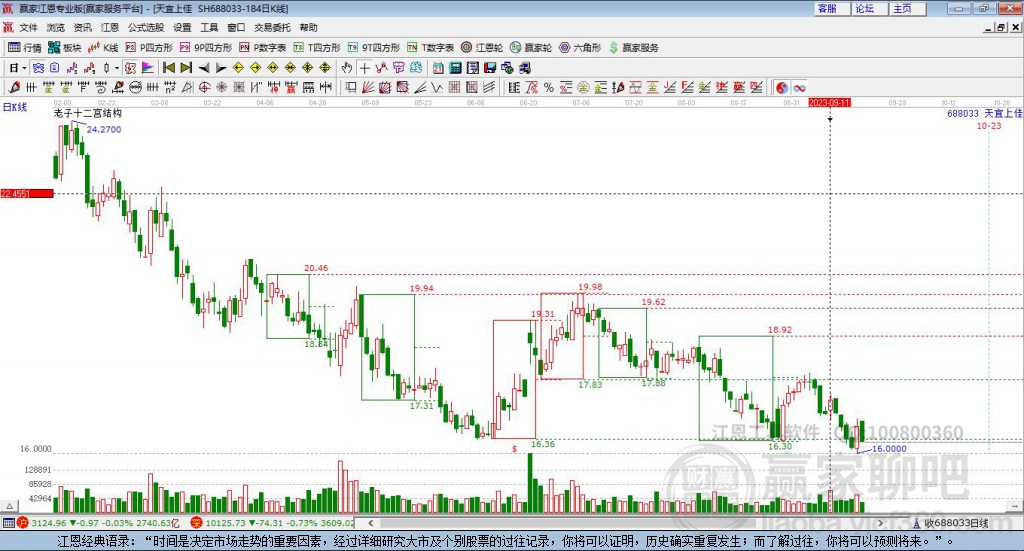Viewport: 1024px width, 551px height.
Task: Click the colorful flag icon
Action: 148,68
